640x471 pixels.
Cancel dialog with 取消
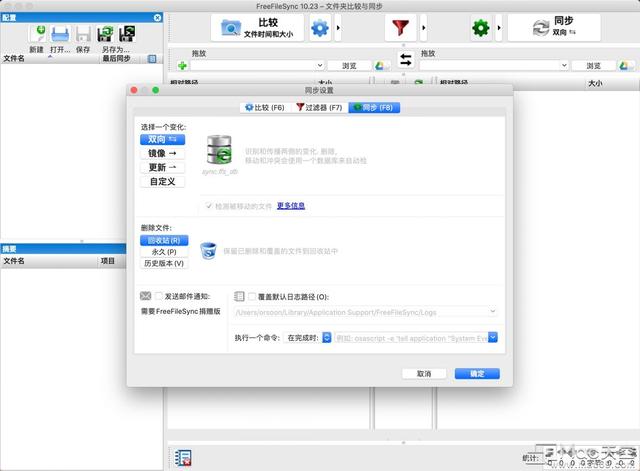pyautogui.click(x=424, y=373)
